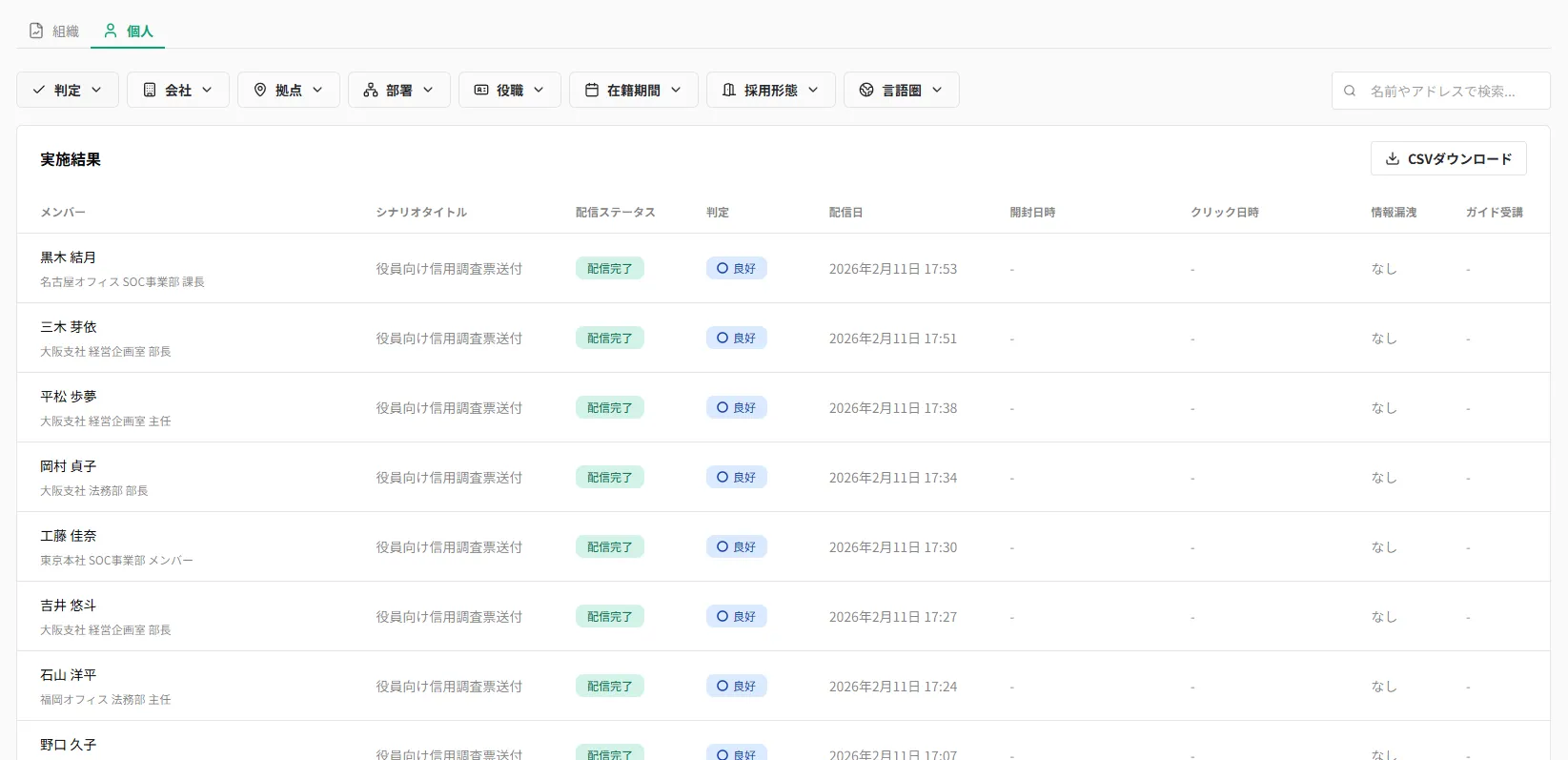1568x760 pixels.
Task: Click the magnifier icon in search box
Action: (x=1350, y=91)
